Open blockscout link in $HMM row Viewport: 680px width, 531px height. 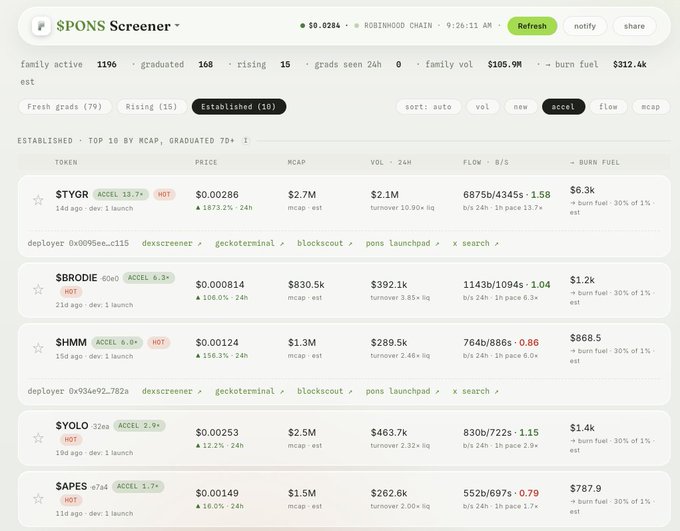(324, 391)
